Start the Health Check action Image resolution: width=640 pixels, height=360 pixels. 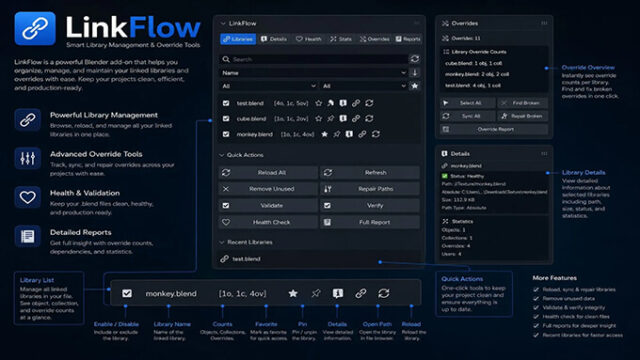[268, 222]
